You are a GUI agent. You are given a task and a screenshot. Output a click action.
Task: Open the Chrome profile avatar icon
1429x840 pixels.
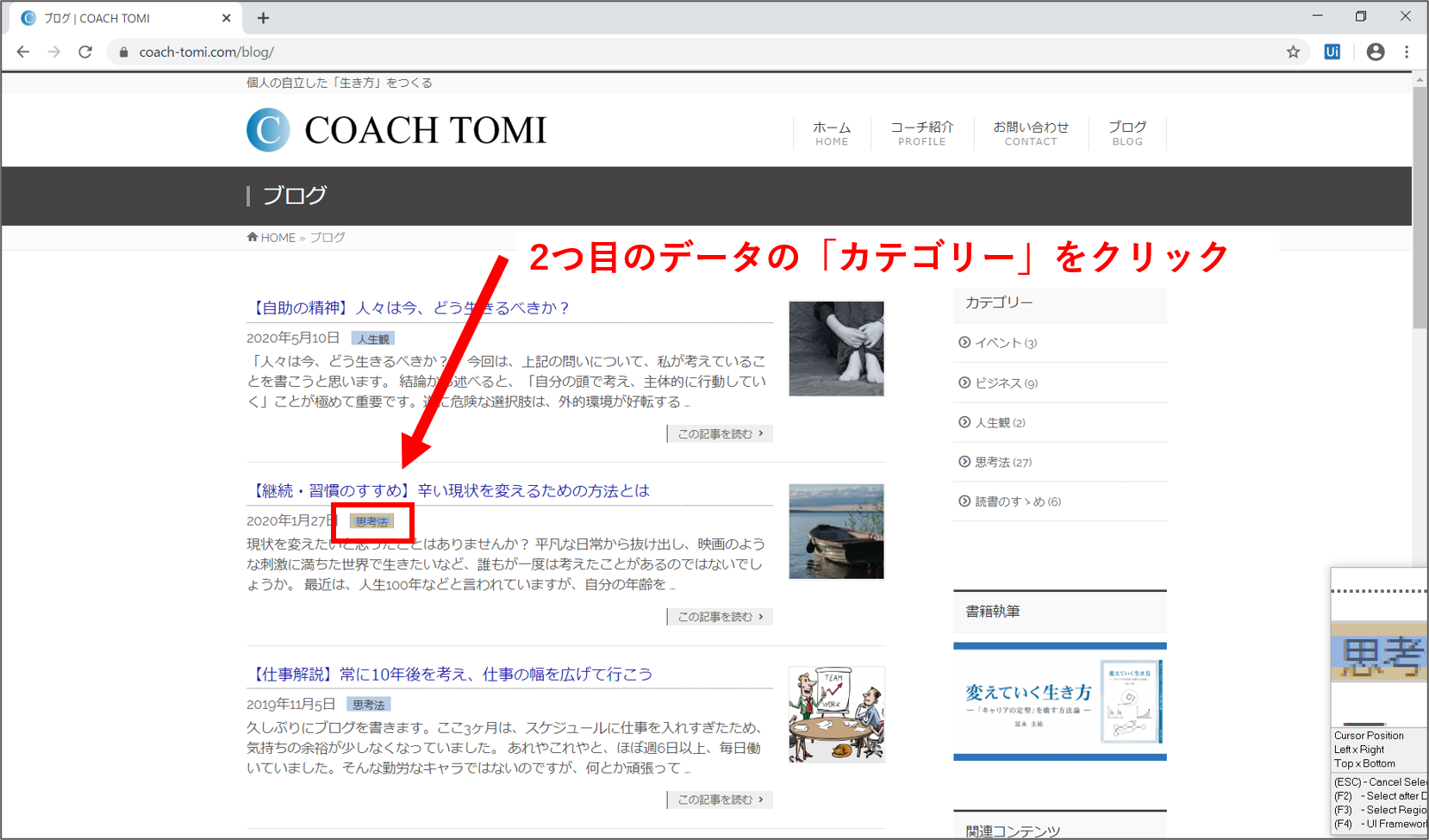coord(1376,52)
